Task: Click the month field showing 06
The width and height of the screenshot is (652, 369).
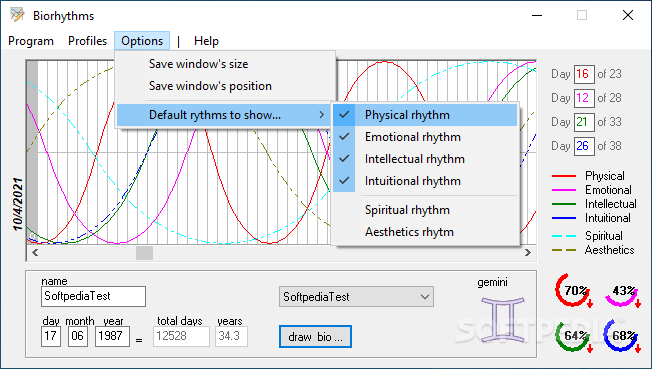Action: coord(78,336)
